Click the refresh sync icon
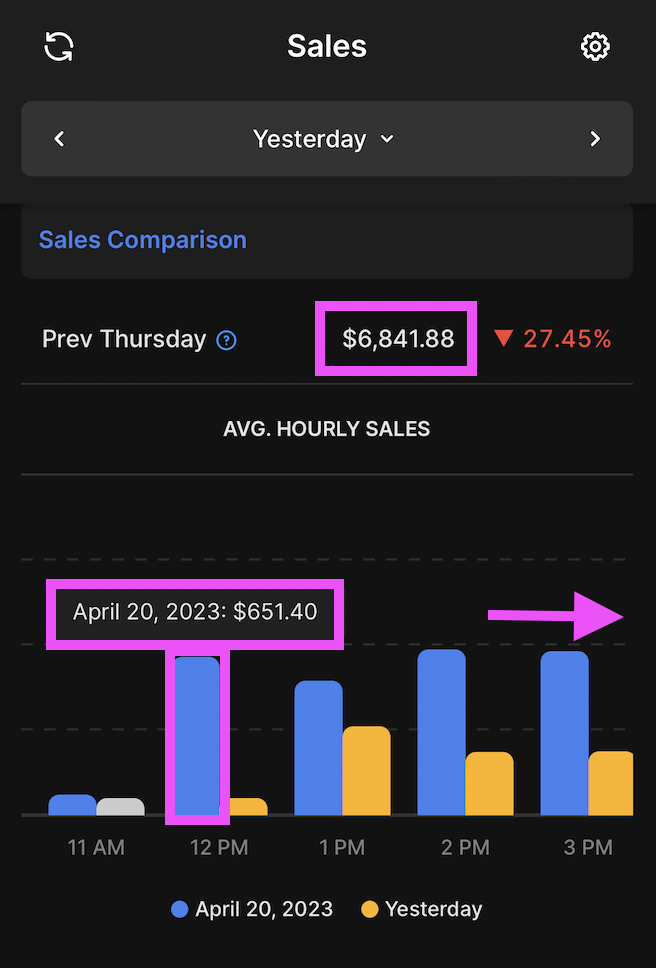Image resolution: width=656 pixels, height=968 pixels. click(x=59, y=46)
